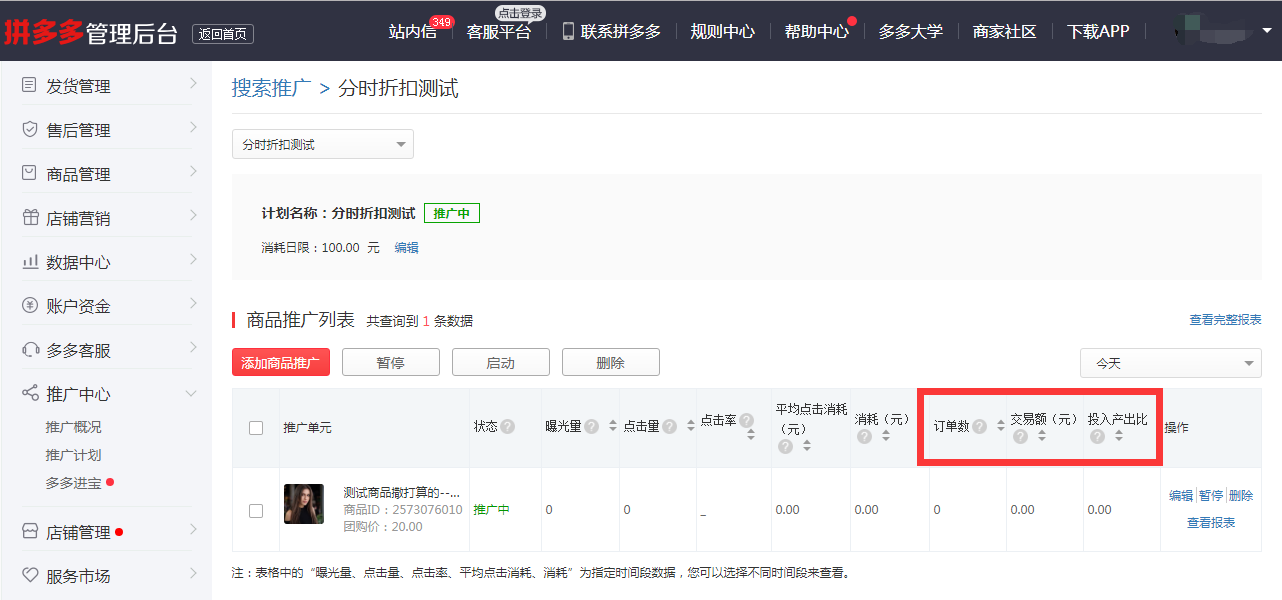Click the help icon next to 曝光量
The width and height of the screenshot is (1282, 600).
pyautogui.click(x=592, y=427)
